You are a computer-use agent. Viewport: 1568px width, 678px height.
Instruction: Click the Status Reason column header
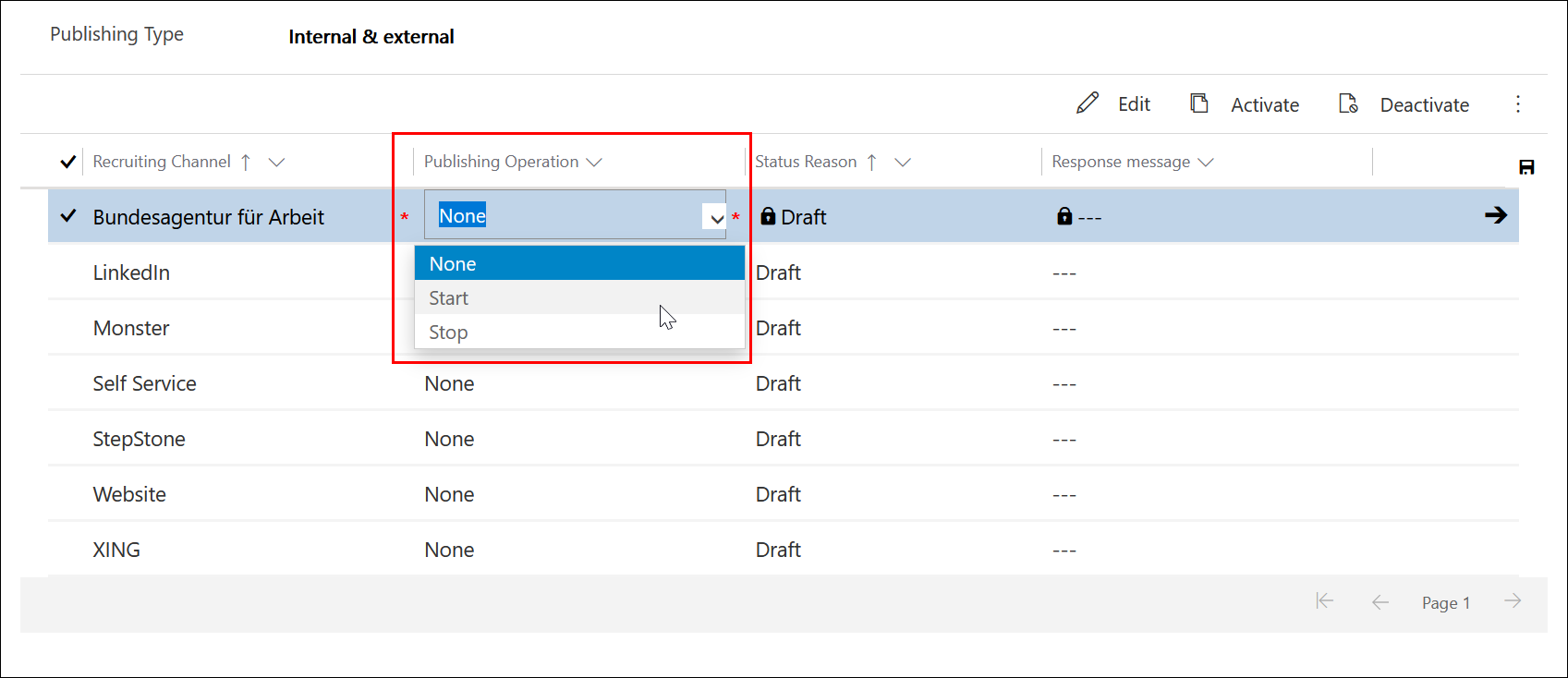806,162
